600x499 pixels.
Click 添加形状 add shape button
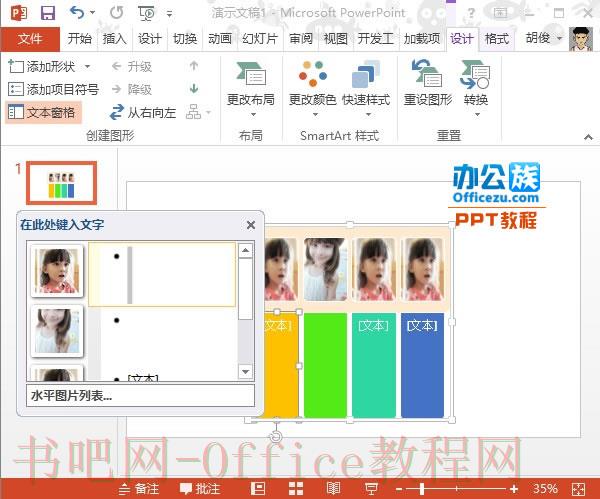pos(41,67)
